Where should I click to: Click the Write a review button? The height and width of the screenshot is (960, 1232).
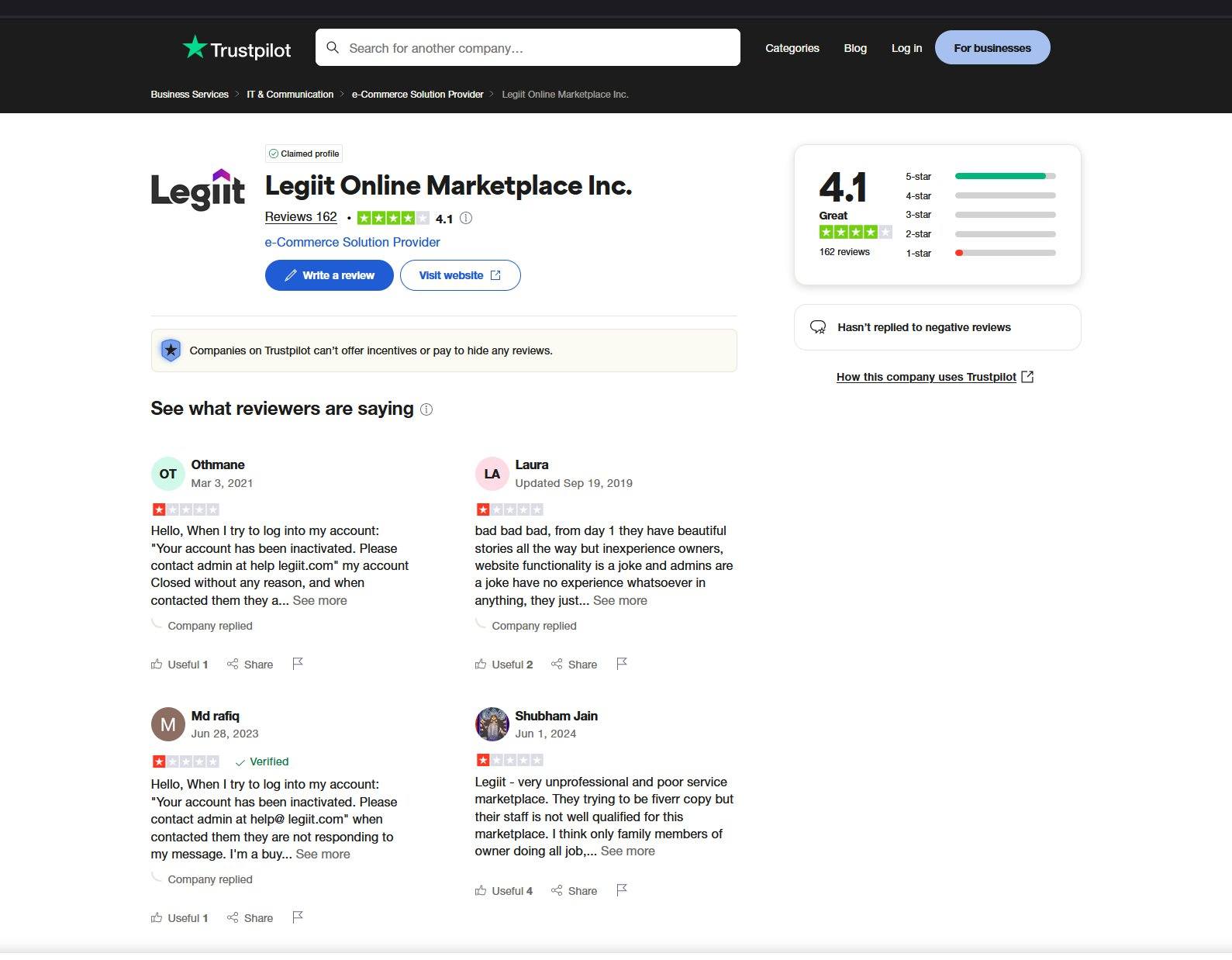[x=330, y=275]
